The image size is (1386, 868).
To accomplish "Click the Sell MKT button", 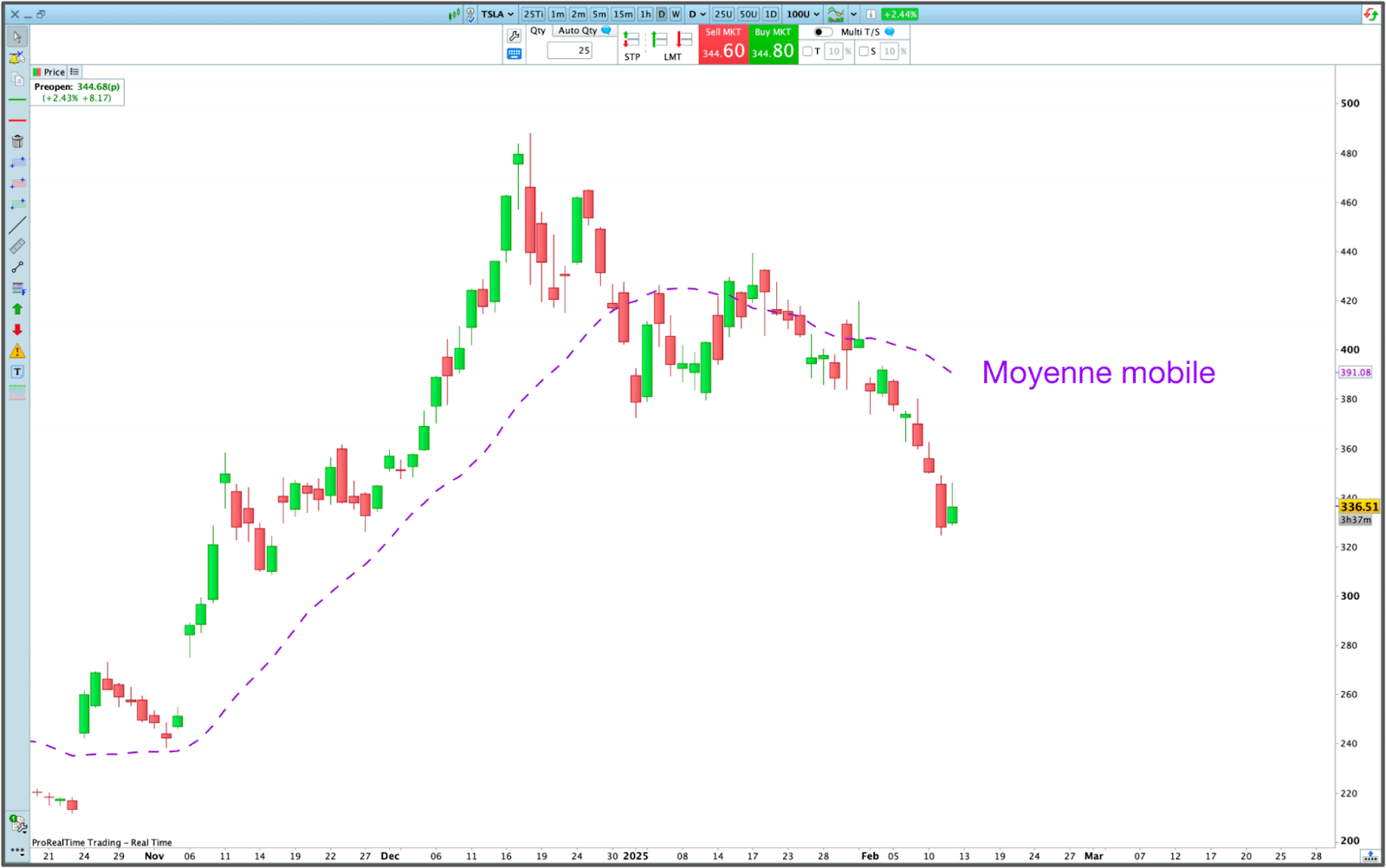I will (x=723, y=45).
